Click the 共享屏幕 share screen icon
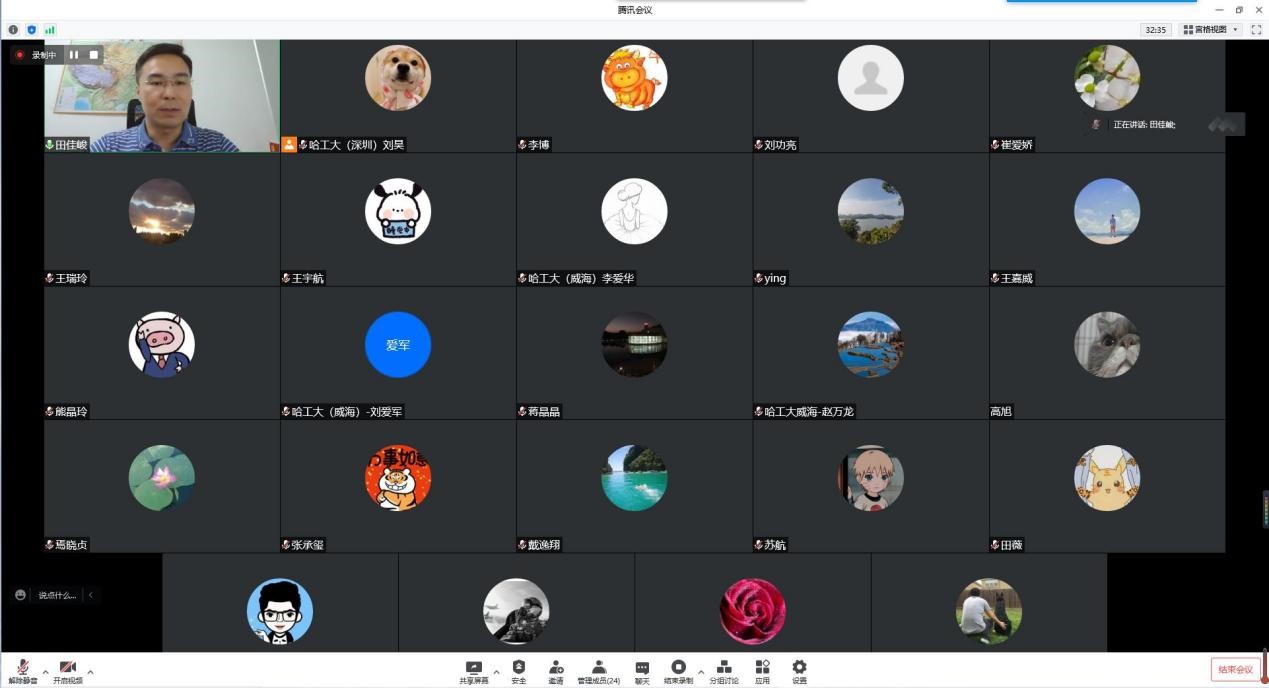 pos(474,670)
